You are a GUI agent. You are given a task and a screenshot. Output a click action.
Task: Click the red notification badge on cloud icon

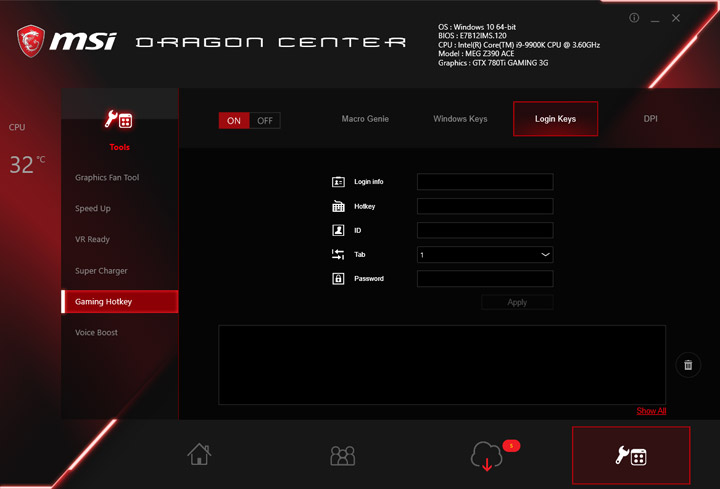tap(511, 445)
